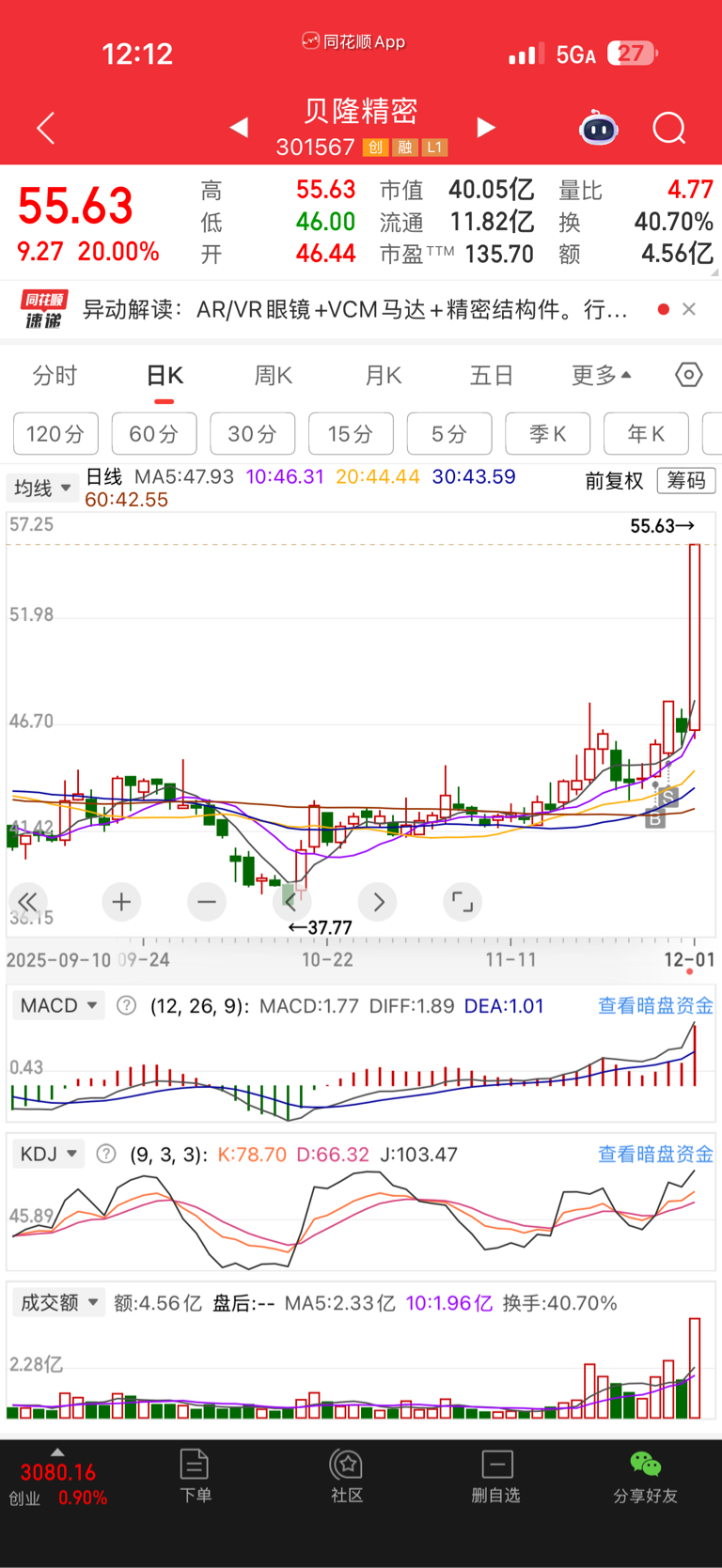The image size is (722, 1568).
Task: Open MACD indicator help question mark
Action: 126,1006
